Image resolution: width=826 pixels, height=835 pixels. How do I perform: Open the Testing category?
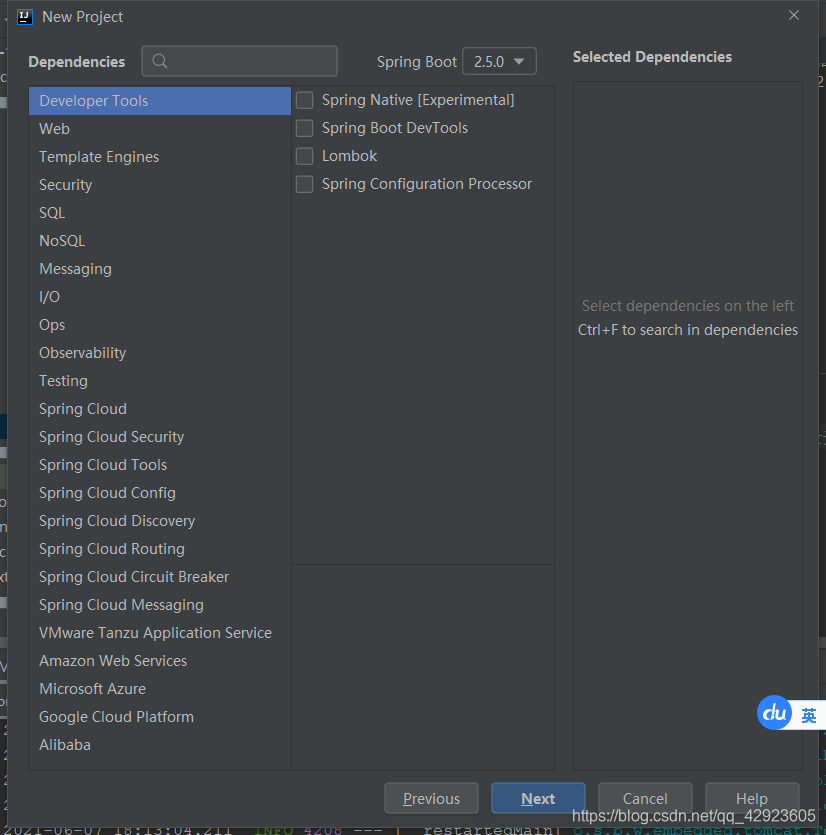coord(160,381)
